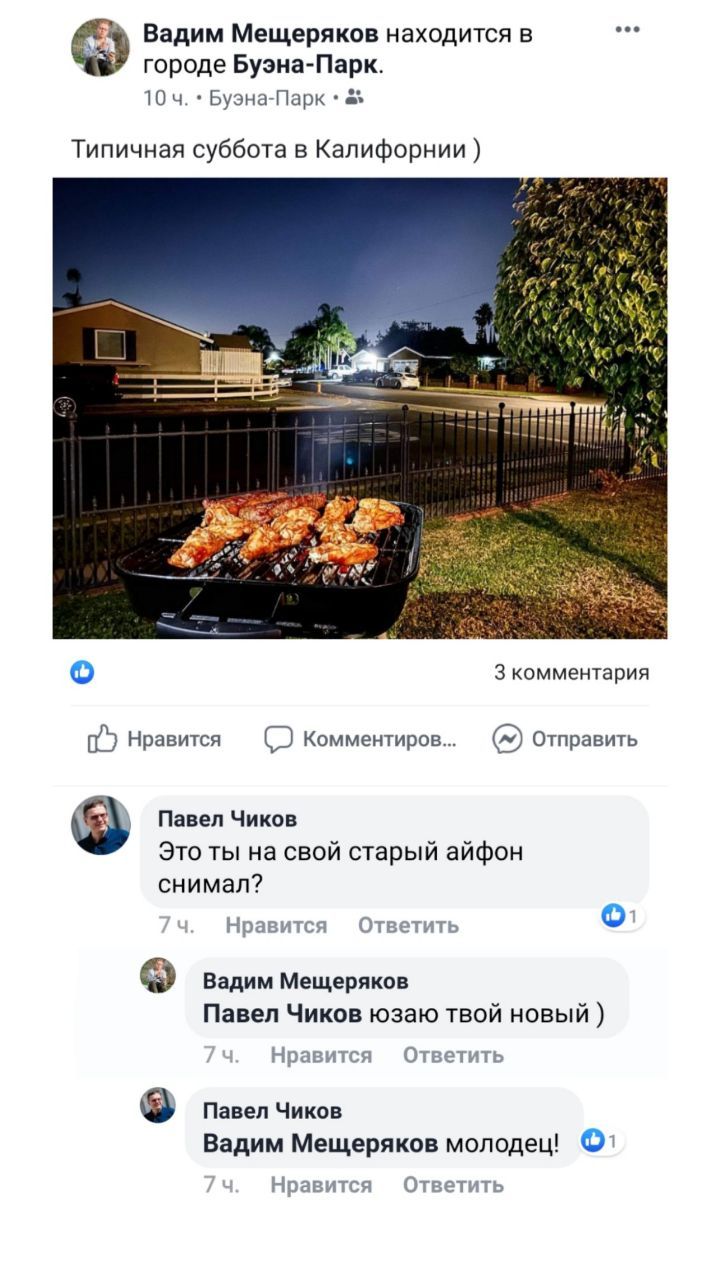Image resolution: width=720 pixels, height=1280 pixels.
Task: Expand the "3 комментария" comments count
Action: click(572, 672)
